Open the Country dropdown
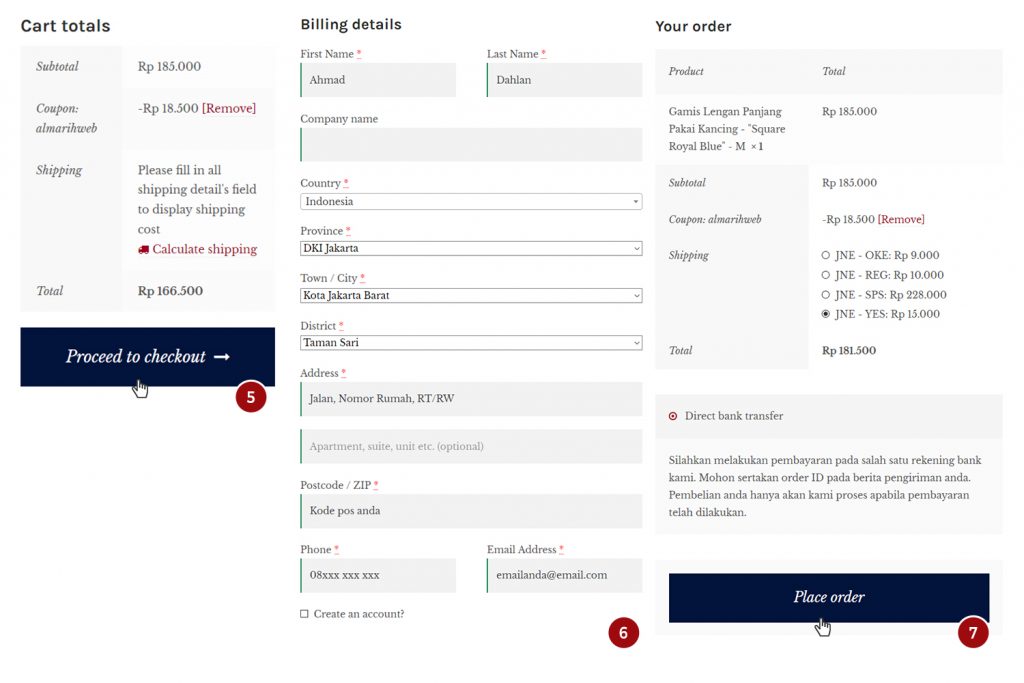Image resolution: width=1024 pixels, height=683 pixels. (x=470, y=202)
